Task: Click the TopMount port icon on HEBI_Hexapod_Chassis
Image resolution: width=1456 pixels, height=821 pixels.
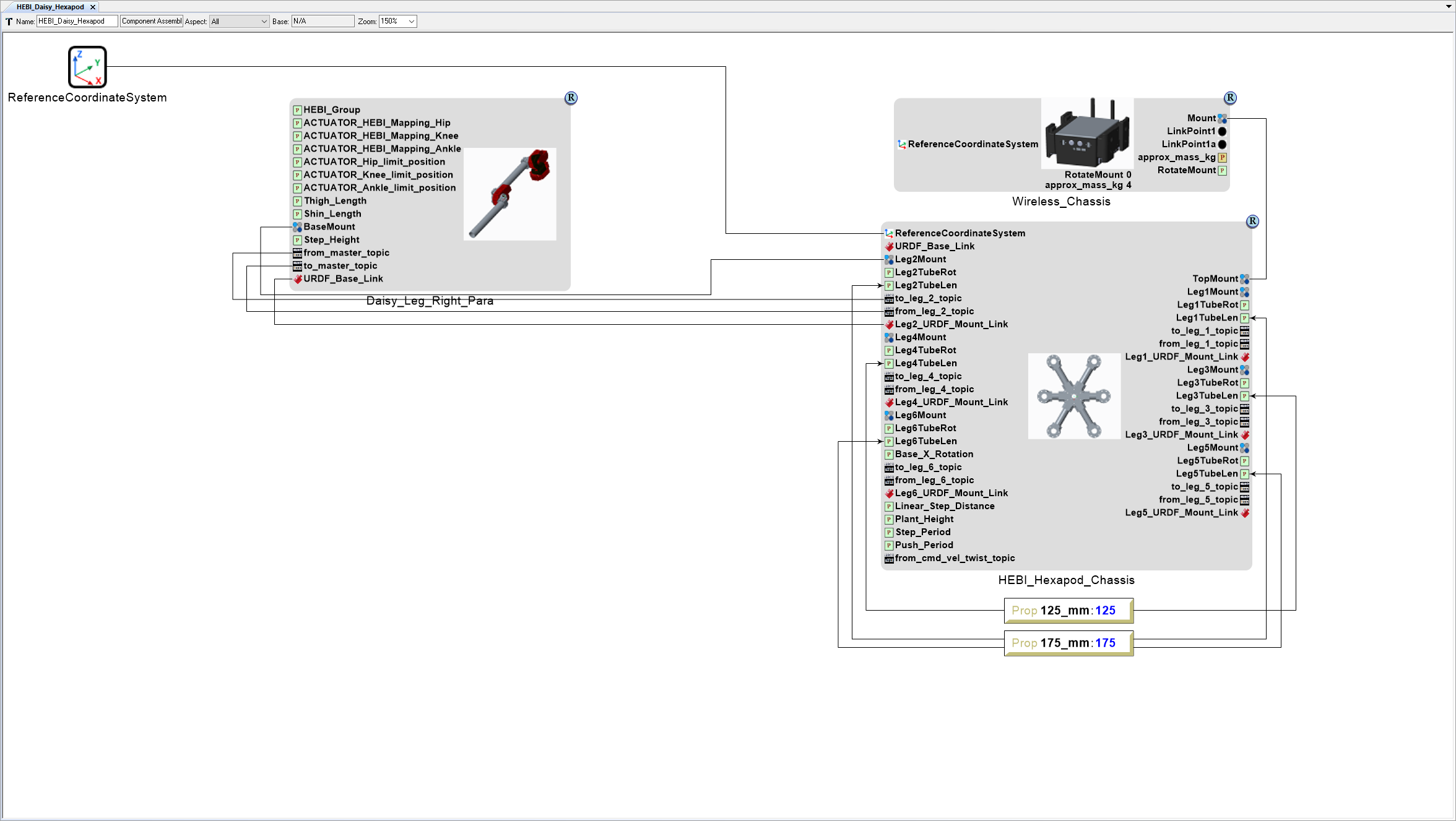Action: pyautogui.click(x=1245, y=278)
